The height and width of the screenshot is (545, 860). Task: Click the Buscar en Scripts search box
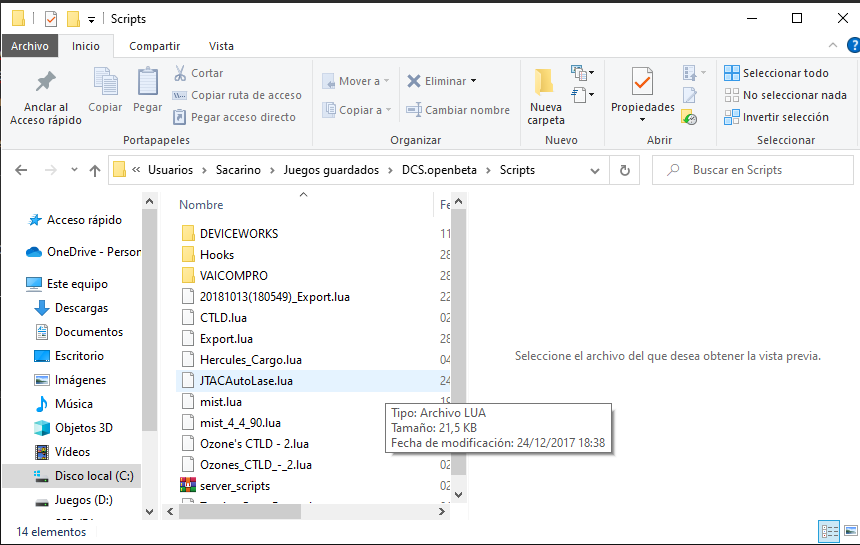(752, 170)
